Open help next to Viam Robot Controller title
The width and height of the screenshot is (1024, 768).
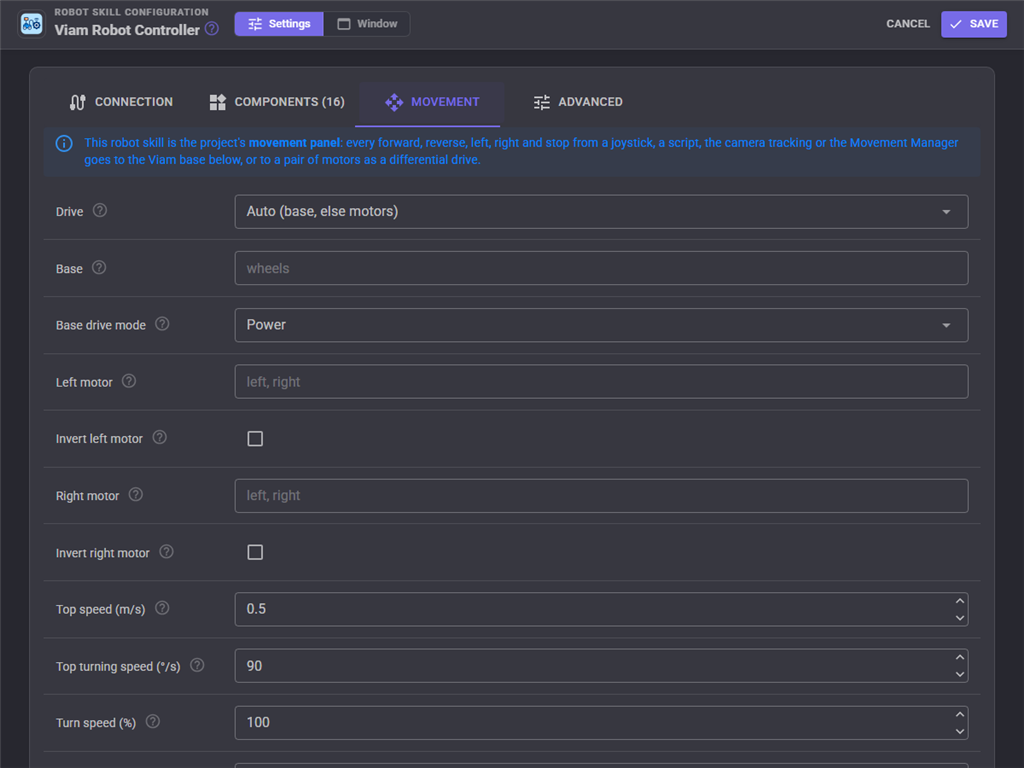coord(212,29)
